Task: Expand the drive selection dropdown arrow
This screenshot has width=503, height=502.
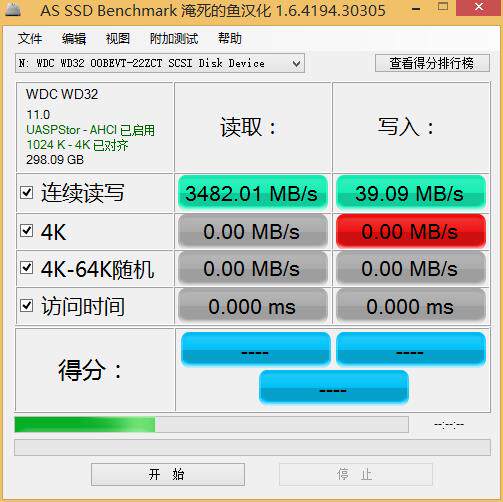Action: pyautogui.click(x=296, y=63)
